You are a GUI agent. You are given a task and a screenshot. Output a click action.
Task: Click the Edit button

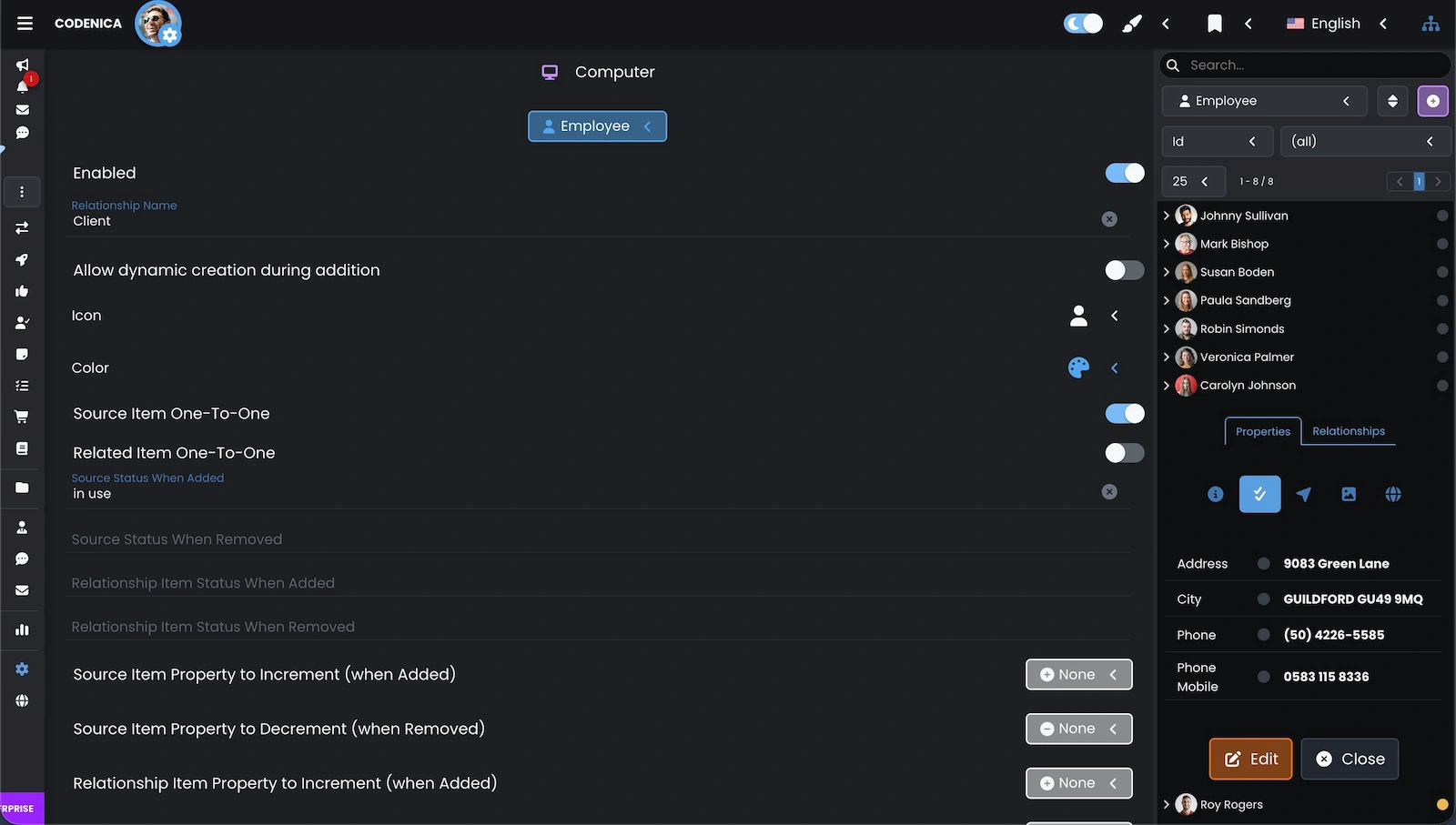click(1250, 759)
